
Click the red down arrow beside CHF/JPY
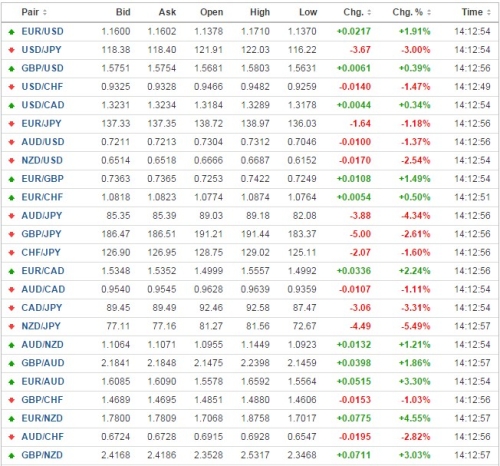point(12,253)
